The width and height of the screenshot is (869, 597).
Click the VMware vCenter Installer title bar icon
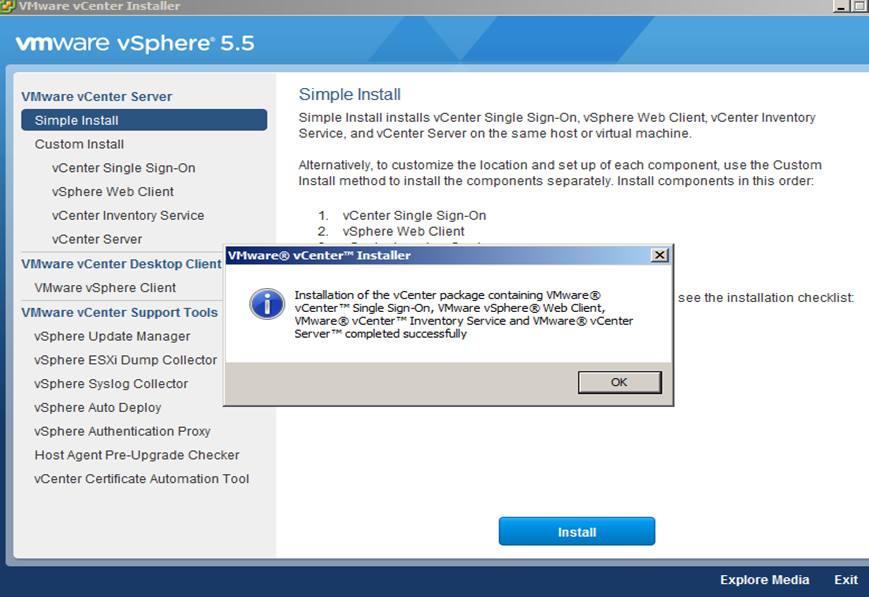click(8, 6)
